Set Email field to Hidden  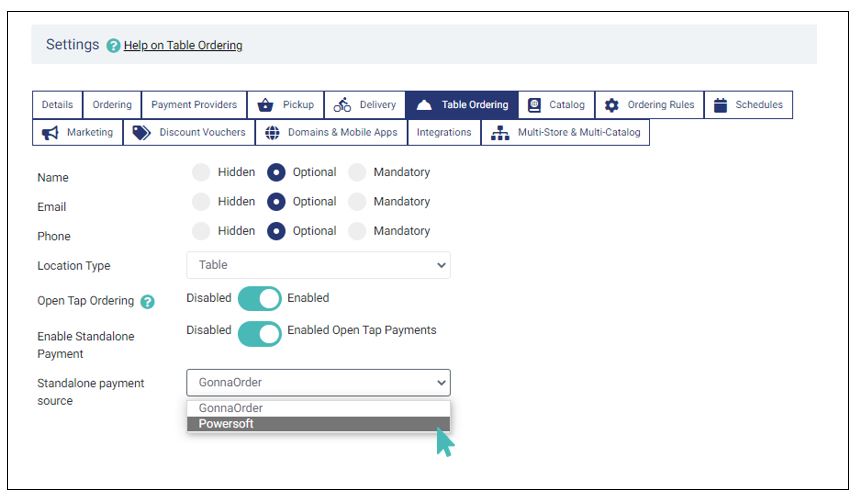[201, 201]
